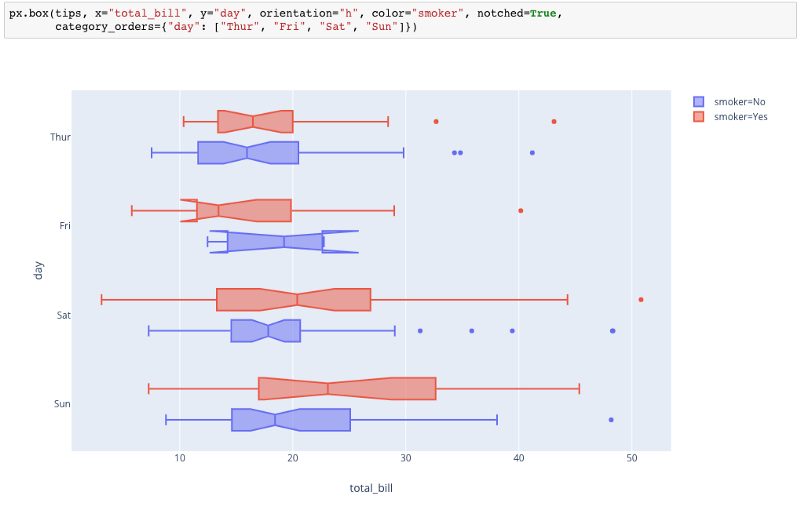Click the blue smoker=No legend swatch
The height and width of the screenshot is (506, 800).
698,102
